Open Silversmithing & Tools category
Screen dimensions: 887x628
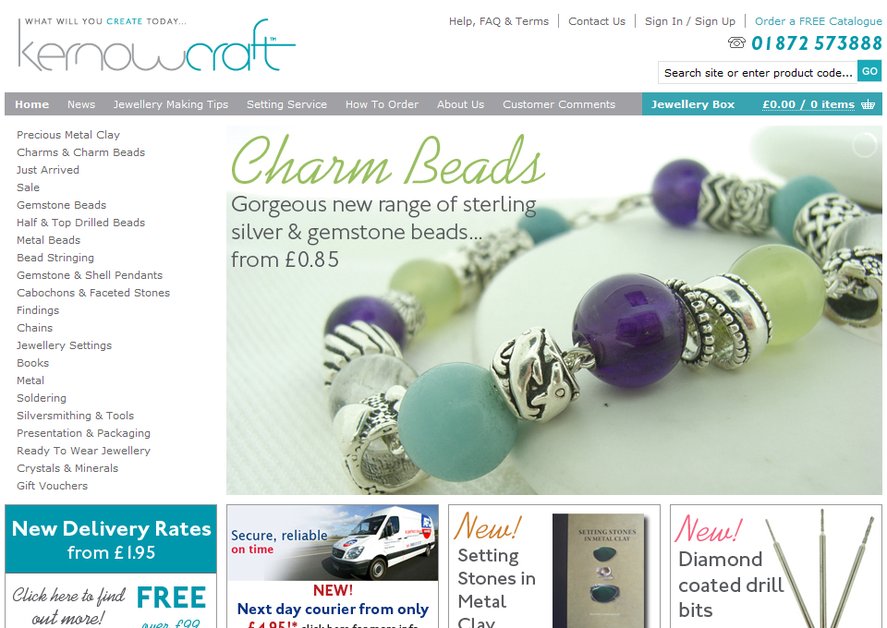pyautogui.click(x=75, y=415)
